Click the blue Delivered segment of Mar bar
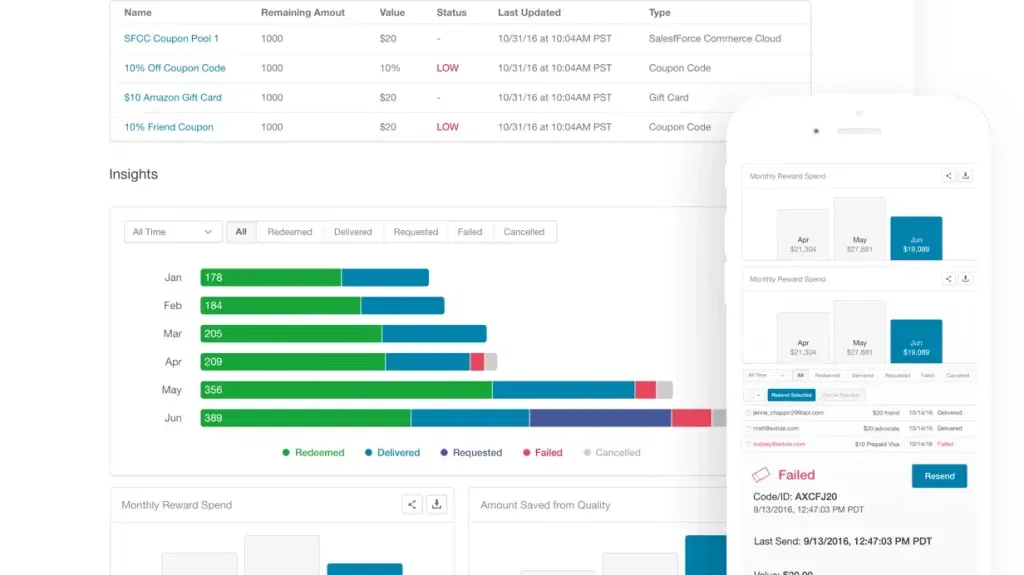This screenshot has height=575, width=1024. 434,334
